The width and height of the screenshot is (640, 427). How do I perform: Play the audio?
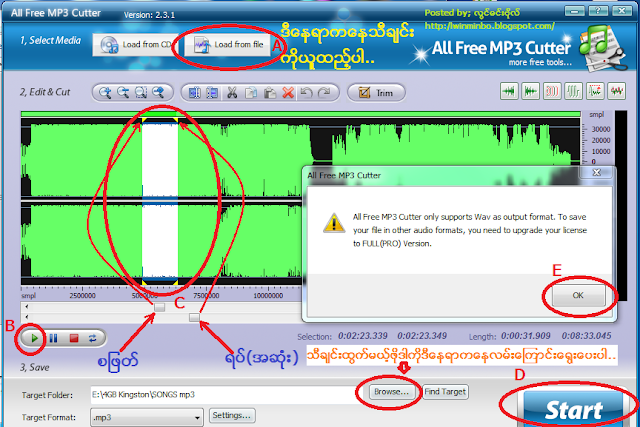[34, 338]
